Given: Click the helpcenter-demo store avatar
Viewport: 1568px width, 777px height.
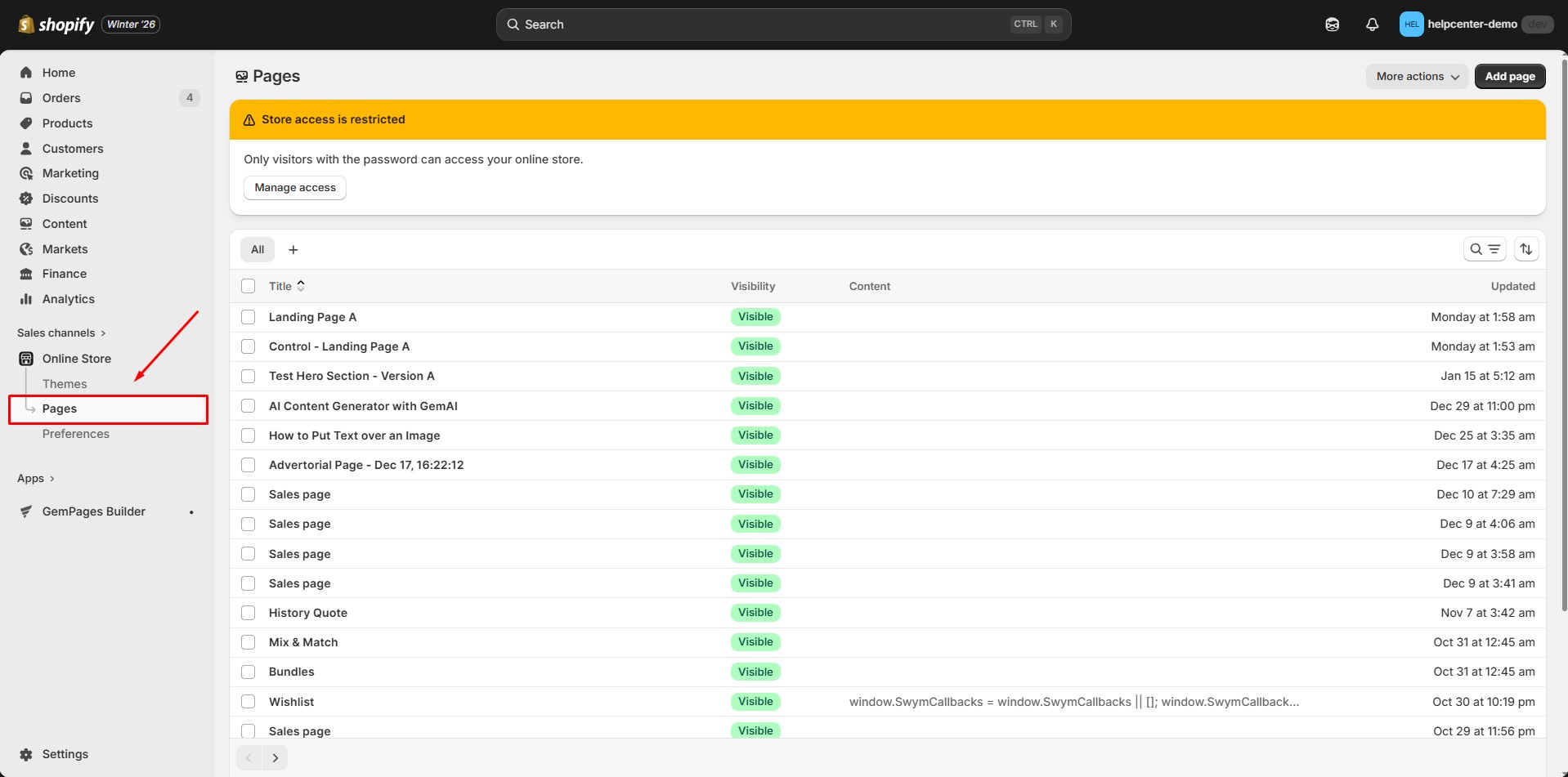Looking at the screenshot, I should click(x=1411, y=25).
